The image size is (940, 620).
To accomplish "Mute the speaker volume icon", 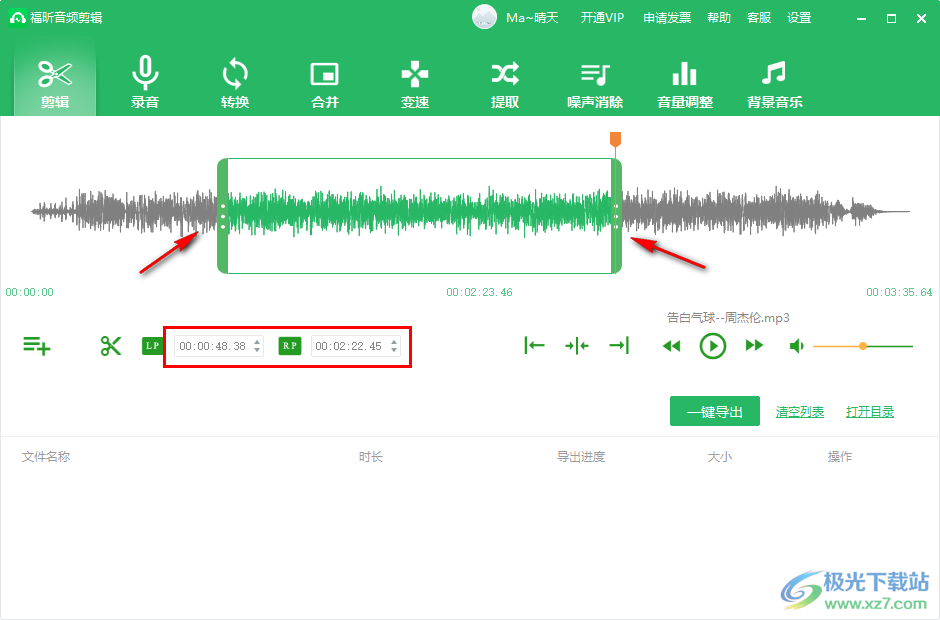I will click(797, 346).
